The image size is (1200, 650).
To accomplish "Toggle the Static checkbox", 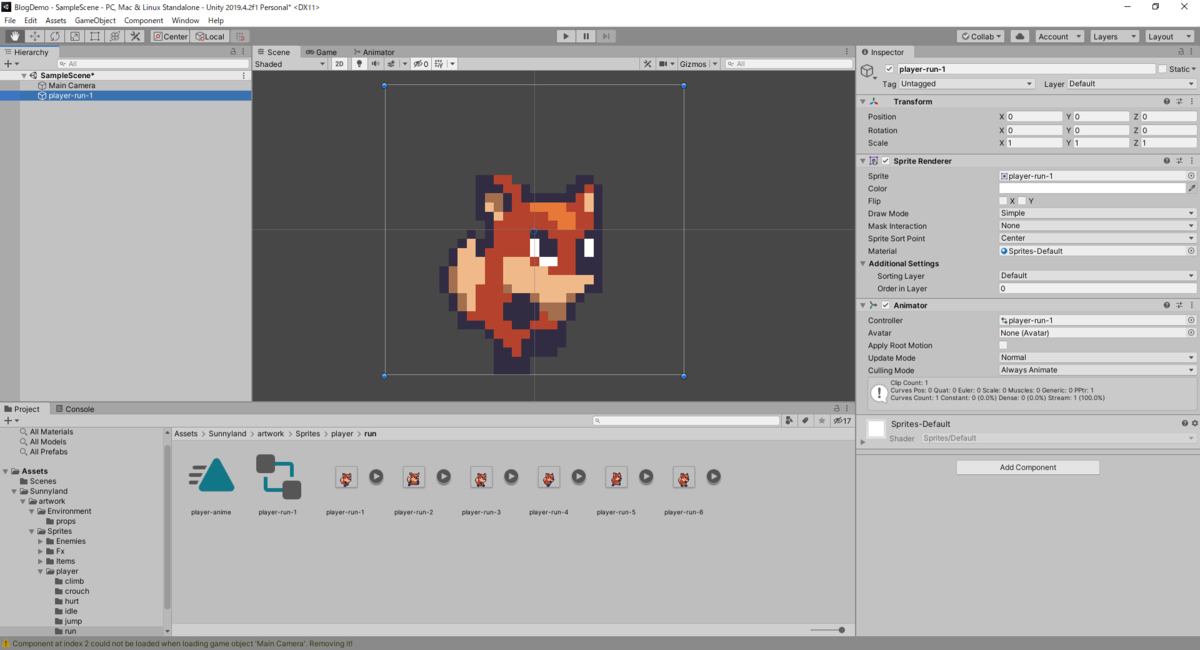I will click(1163, 69).
